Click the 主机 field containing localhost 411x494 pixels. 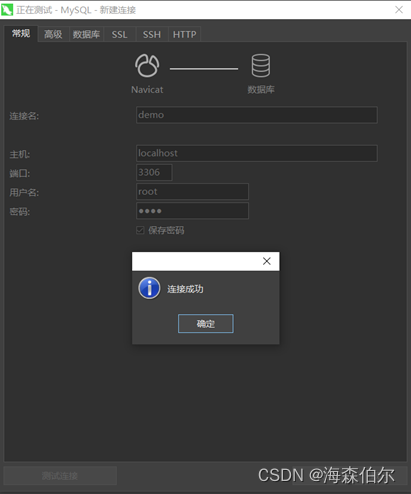[257, 153]
